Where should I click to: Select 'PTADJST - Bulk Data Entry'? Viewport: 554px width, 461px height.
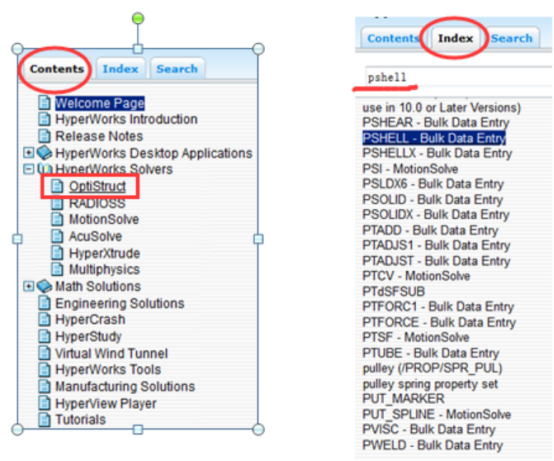pos(436,261)
